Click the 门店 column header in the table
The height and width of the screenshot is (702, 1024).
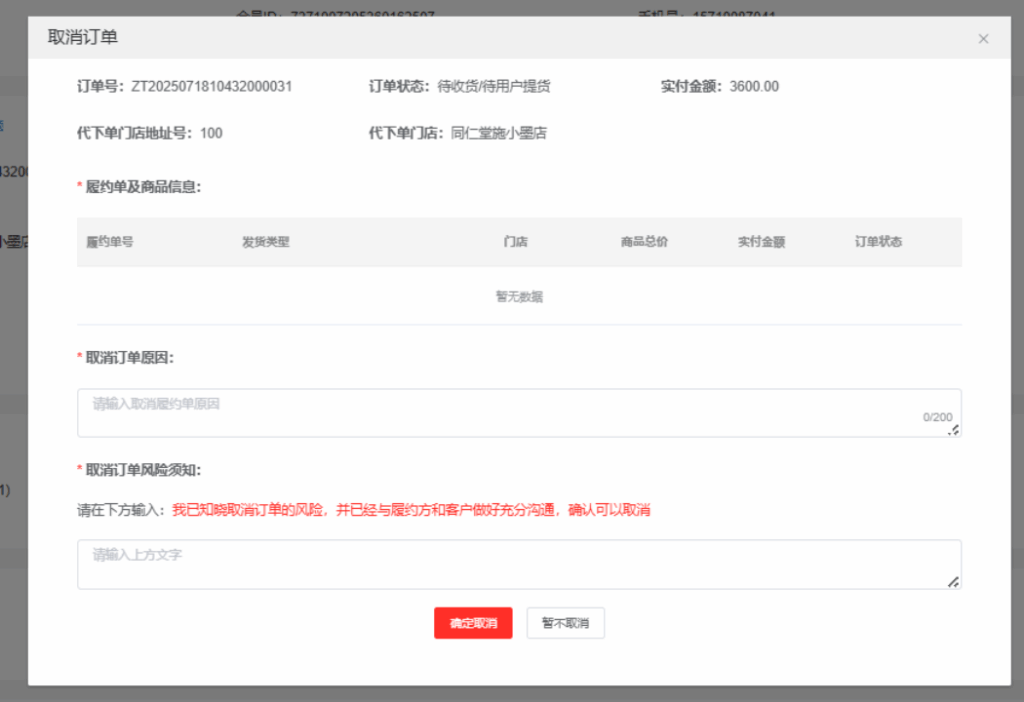click(516, 242)
